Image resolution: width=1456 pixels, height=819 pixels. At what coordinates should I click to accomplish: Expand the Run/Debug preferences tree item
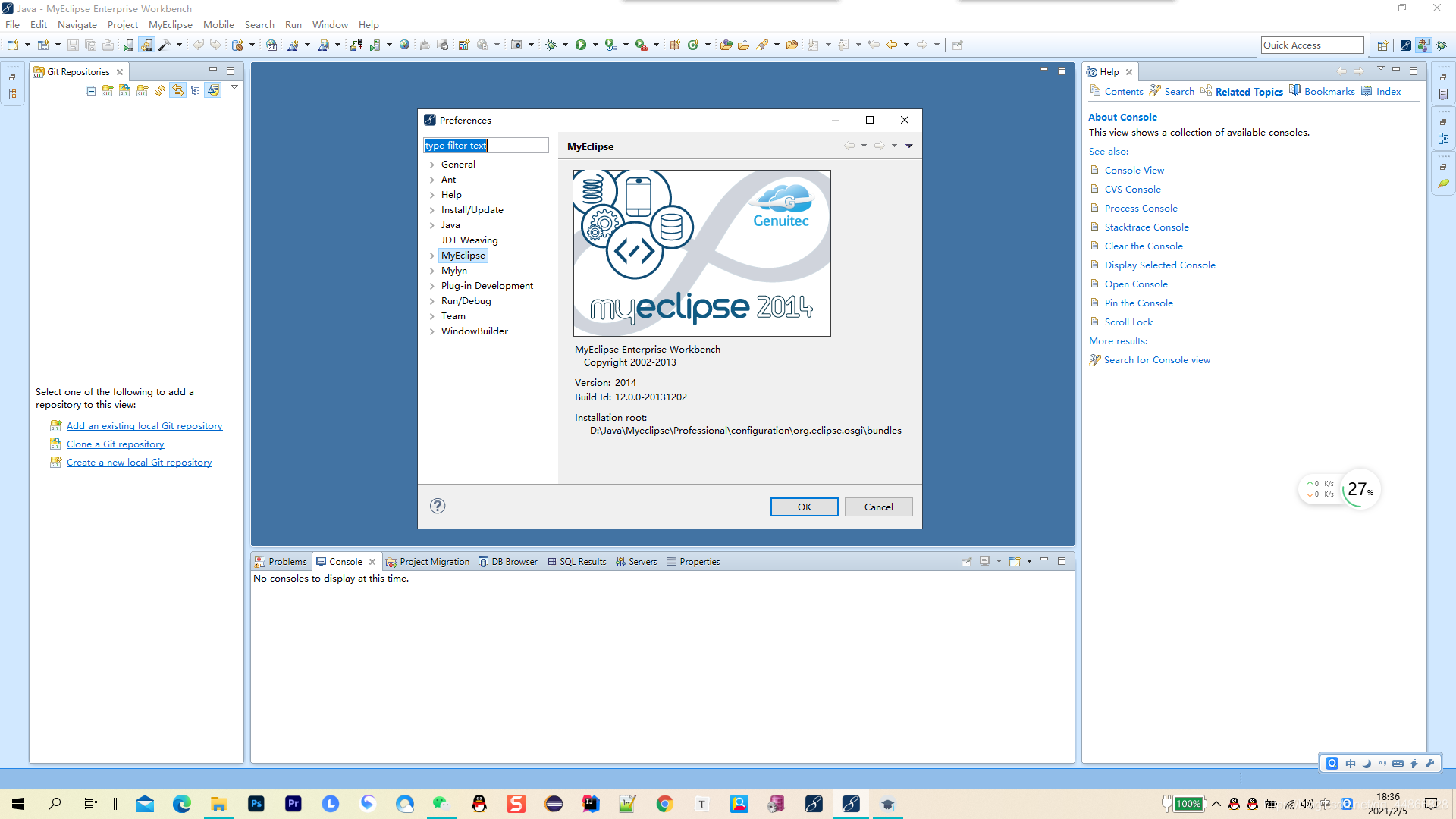coord(432,300)
